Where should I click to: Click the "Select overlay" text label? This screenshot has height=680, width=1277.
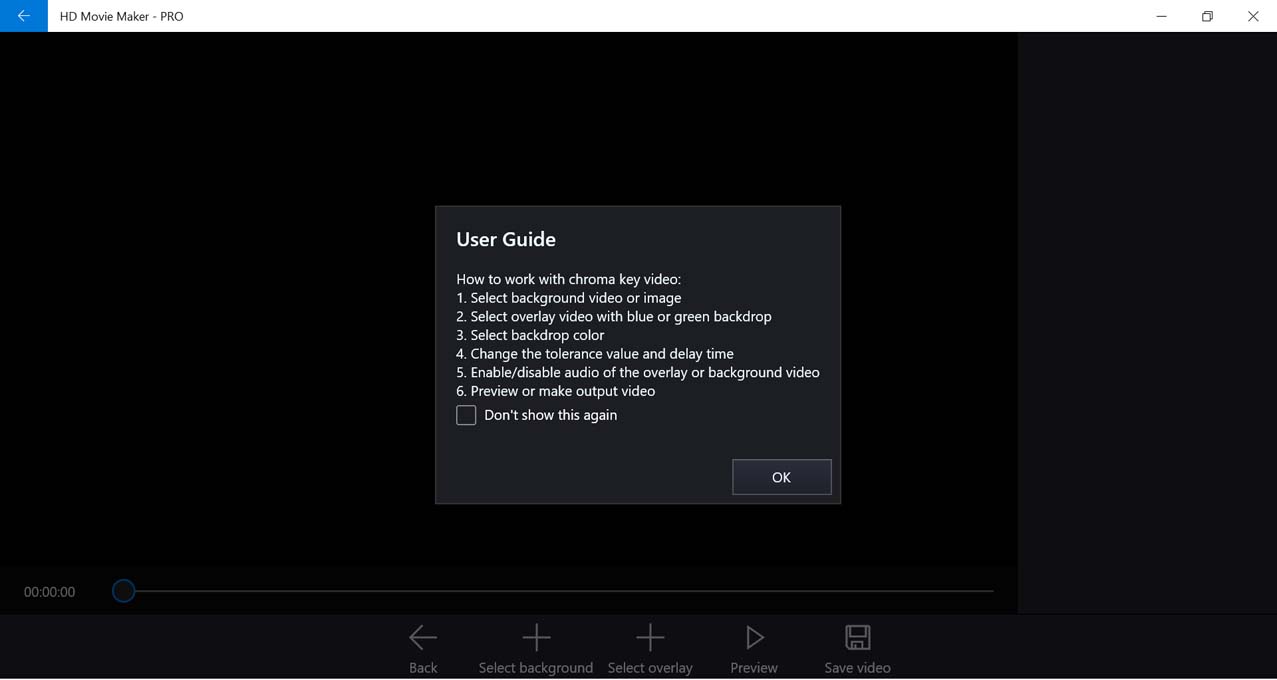[x=650, y=667]
